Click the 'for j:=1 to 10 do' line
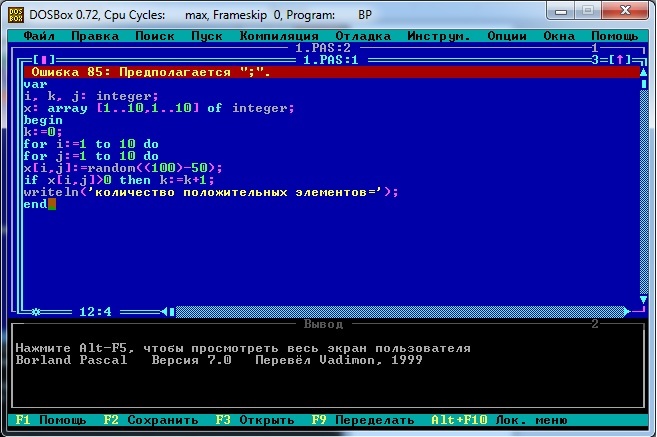 [91, 156]
